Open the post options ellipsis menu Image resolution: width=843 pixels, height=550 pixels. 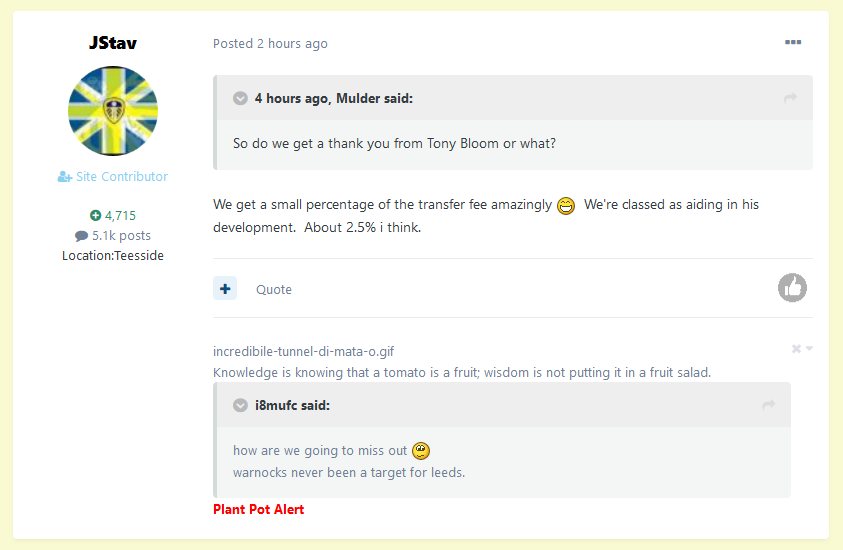point(792,42)
